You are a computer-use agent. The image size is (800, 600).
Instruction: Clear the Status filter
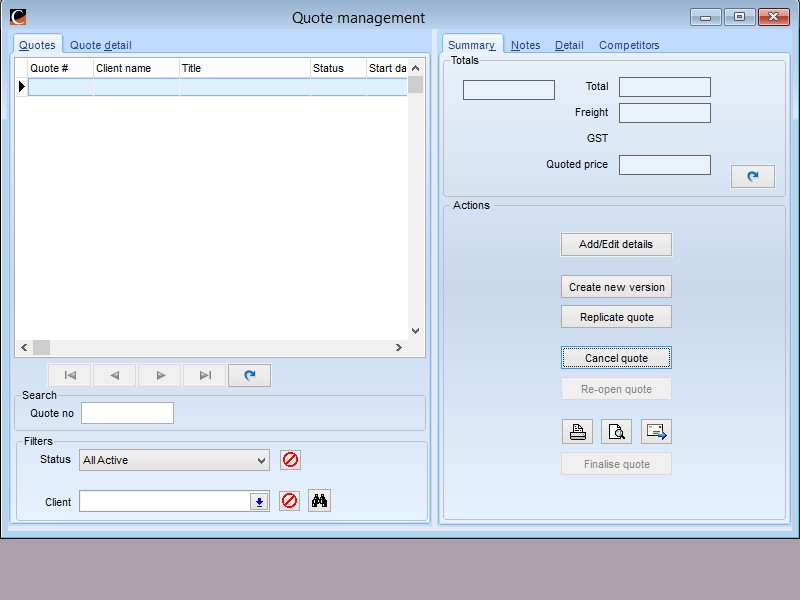[290, 460]
